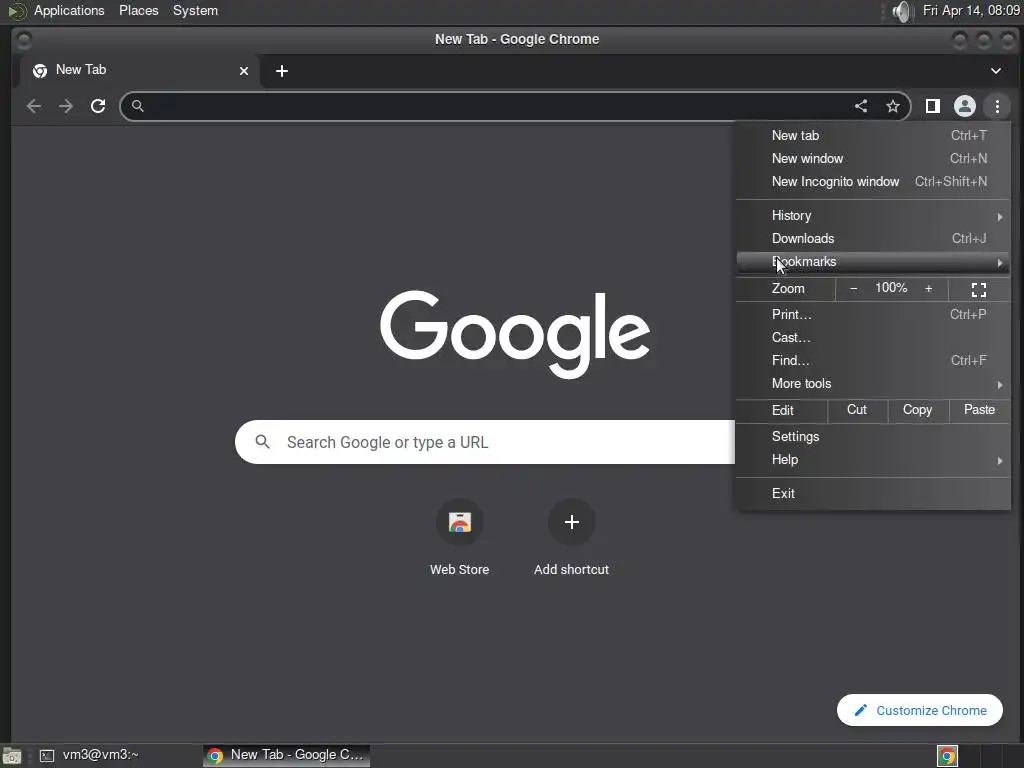
Task: Click the 100% zoom level value
Action: click(x=891, y=288)
